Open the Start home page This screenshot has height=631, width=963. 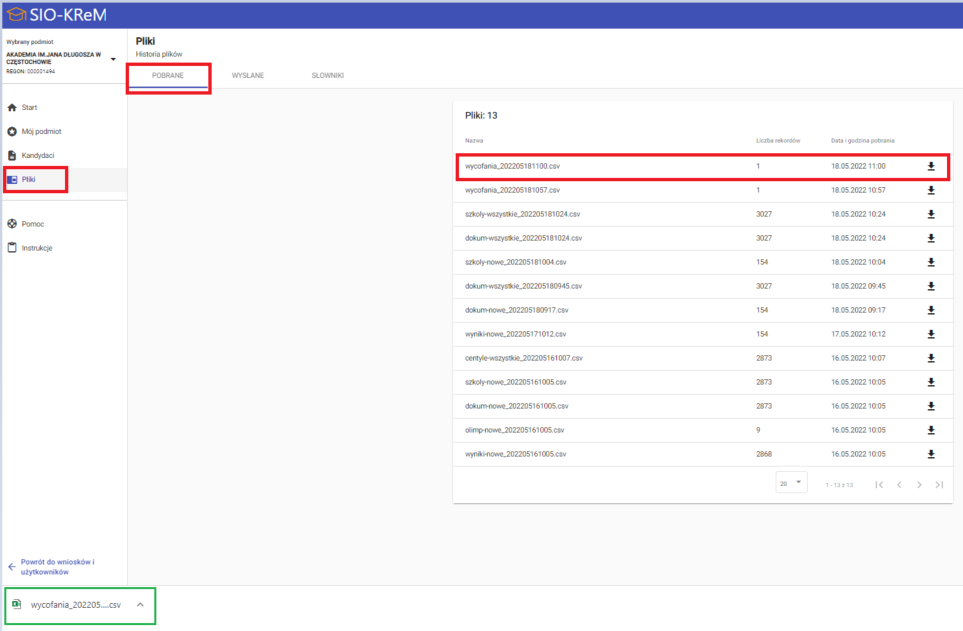point(30,107)
